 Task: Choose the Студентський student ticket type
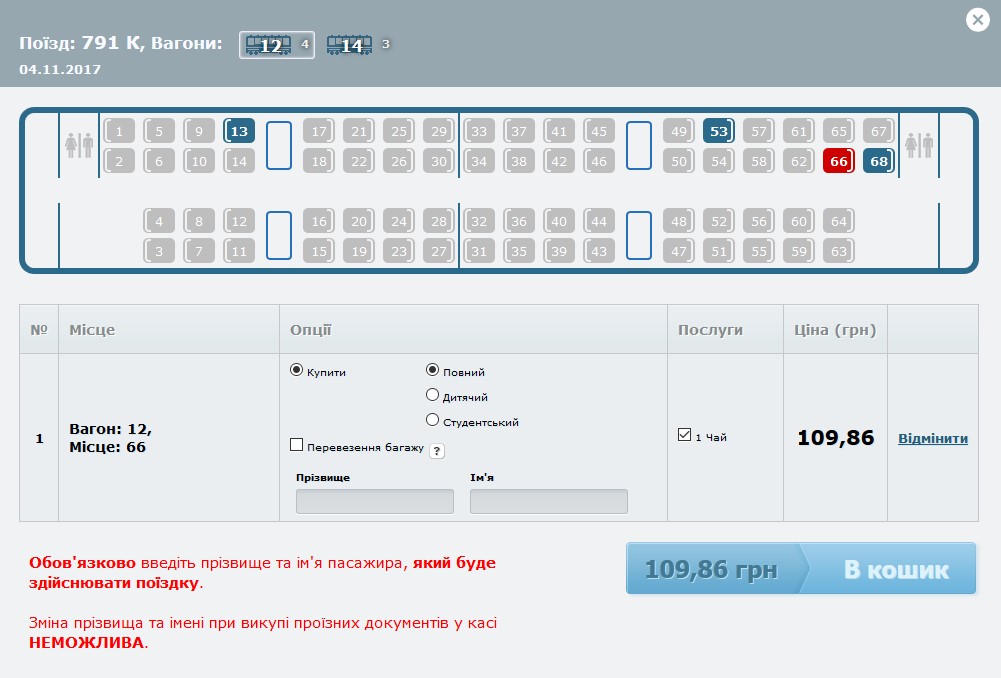click(432, 420)
